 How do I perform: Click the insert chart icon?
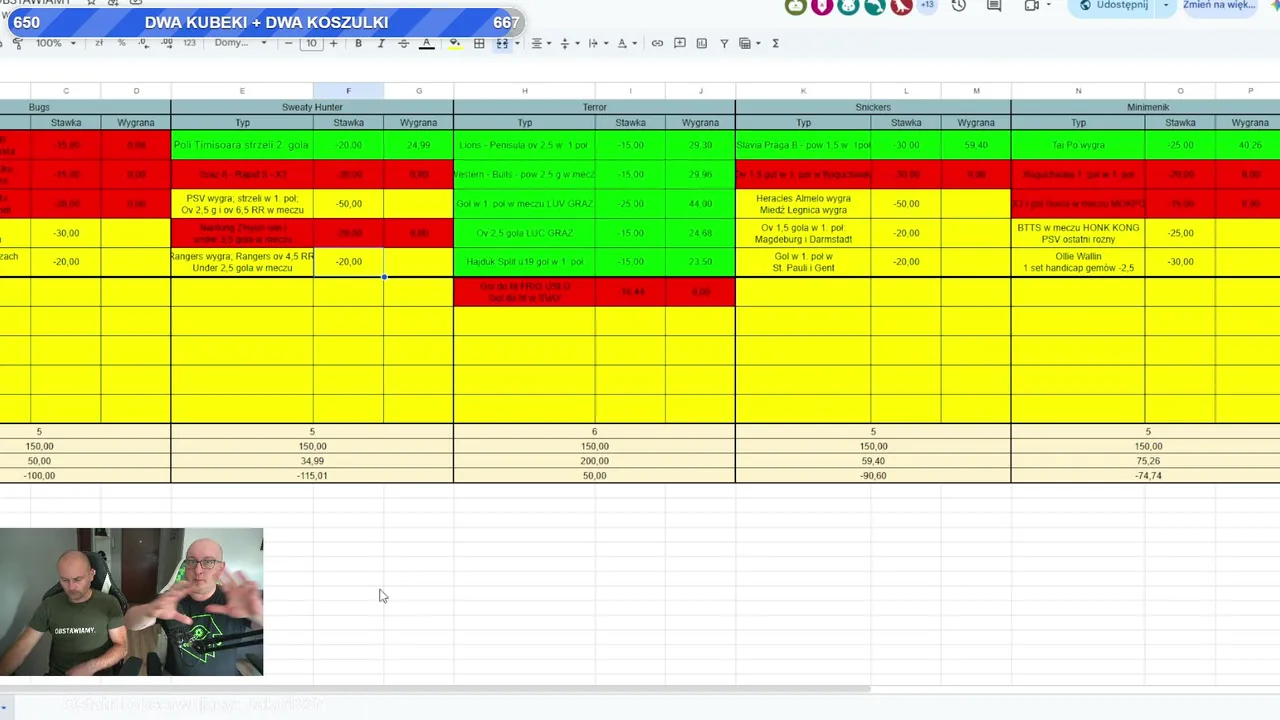point(702,43)
